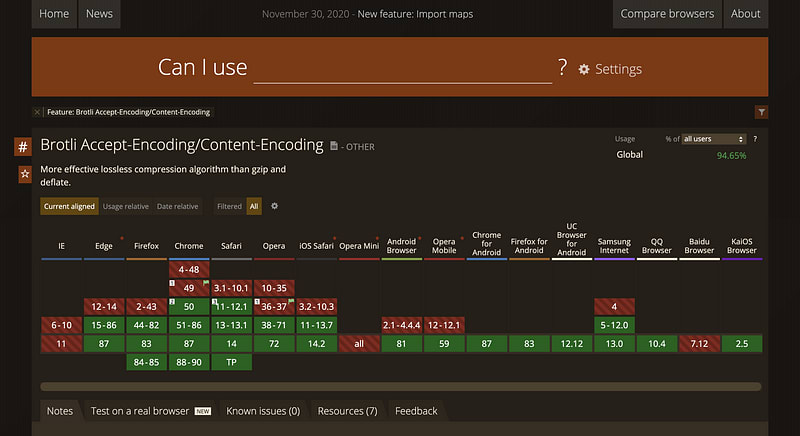Switch to Date relative view
This screenshot has height=436, width=800.
pos(178,207)
